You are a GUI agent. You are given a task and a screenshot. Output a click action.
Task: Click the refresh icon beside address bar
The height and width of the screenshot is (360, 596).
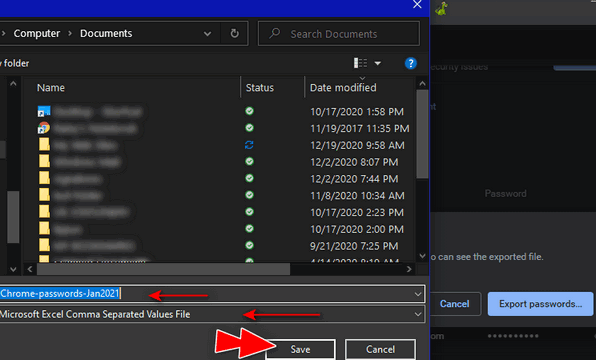tap(235, 33)
